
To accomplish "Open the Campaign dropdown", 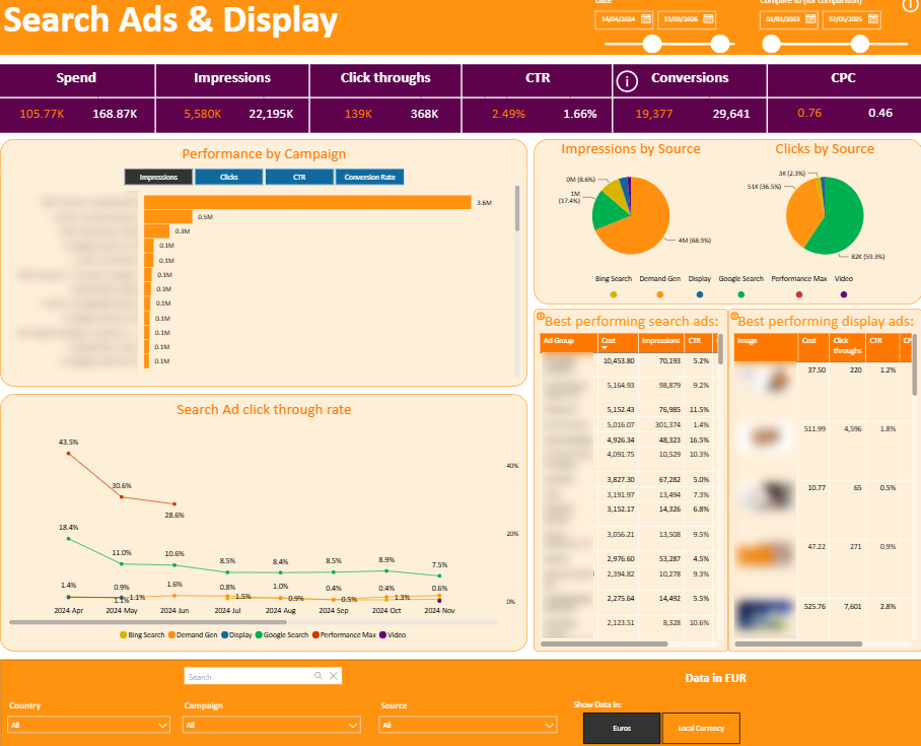I will pyautogui.click(x=271, y=725).
